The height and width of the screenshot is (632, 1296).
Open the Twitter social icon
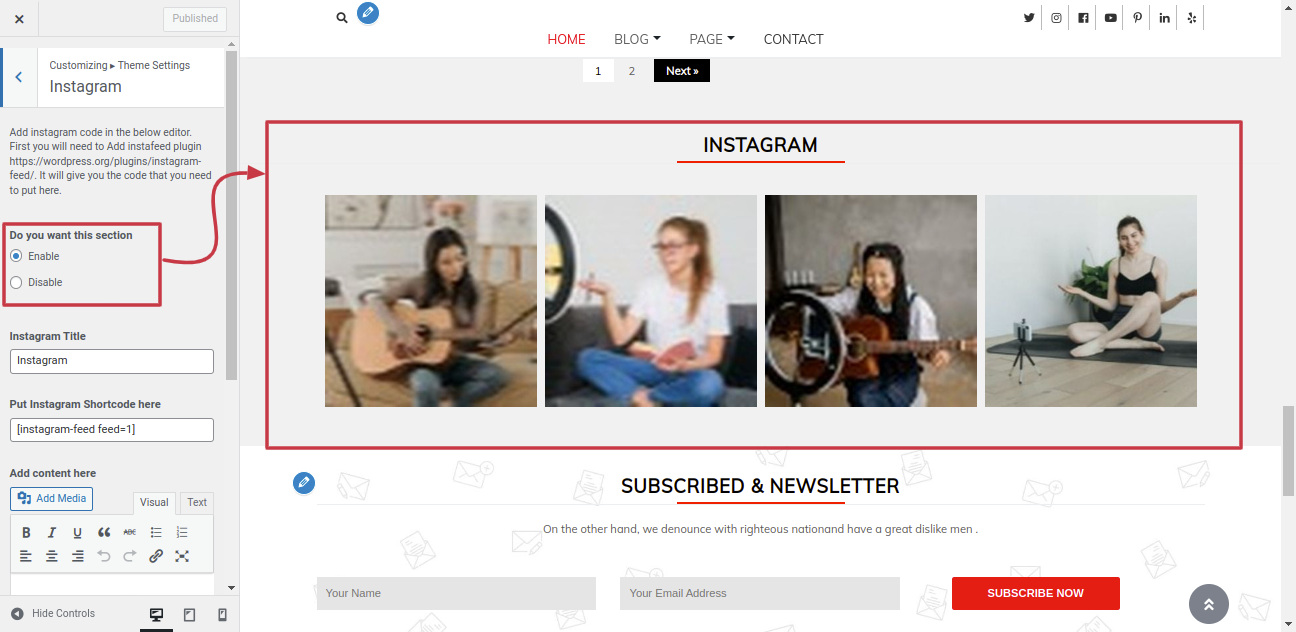pyautogui.click(x=1029, y=18)
